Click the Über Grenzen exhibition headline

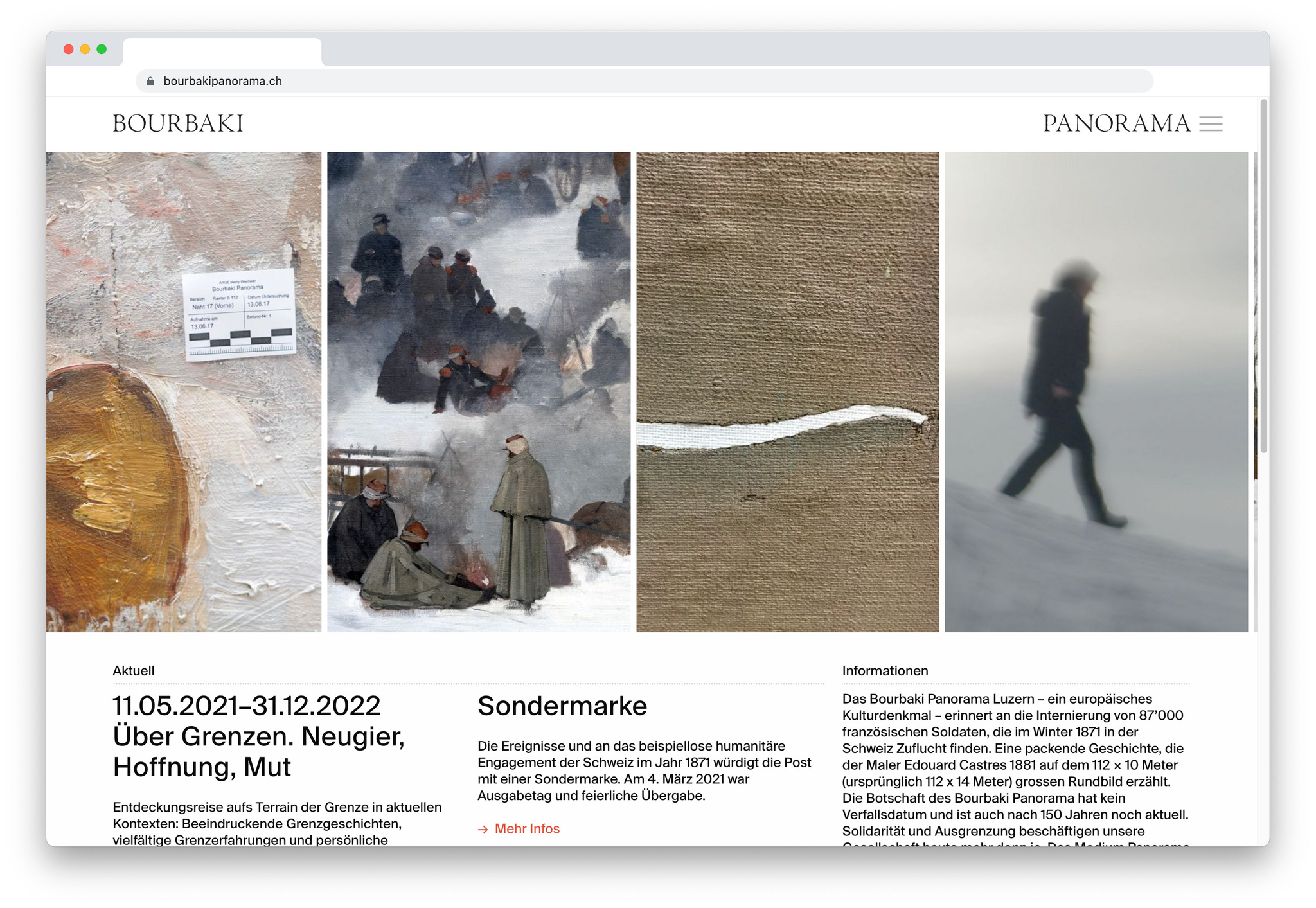259,736
